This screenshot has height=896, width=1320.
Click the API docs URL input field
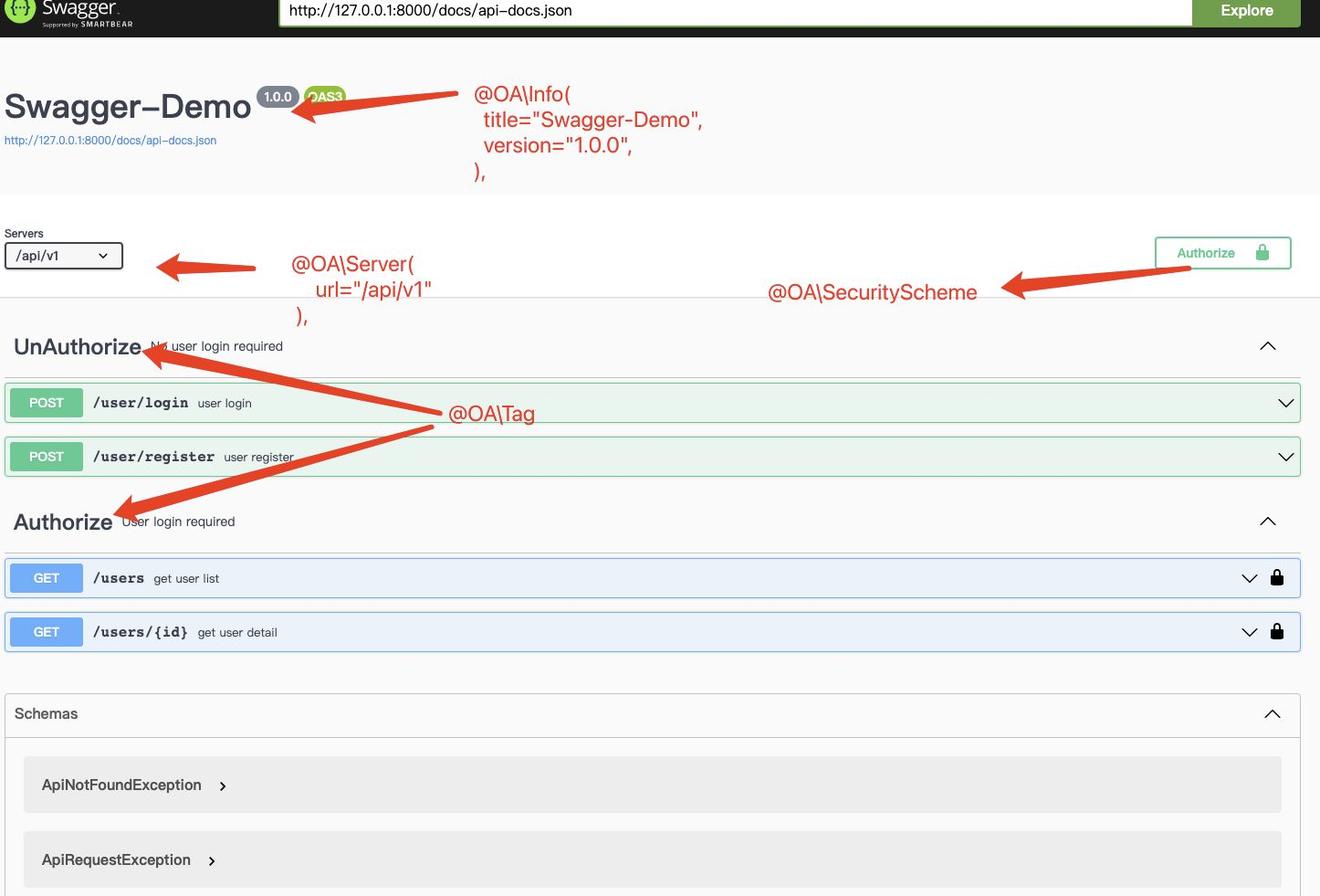coord(735,11)
